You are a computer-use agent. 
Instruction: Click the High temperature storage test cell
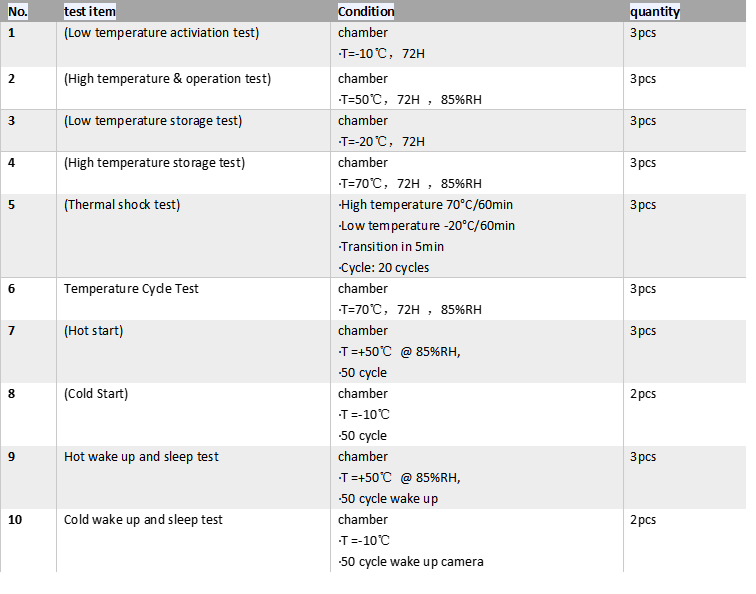(154, 163)
